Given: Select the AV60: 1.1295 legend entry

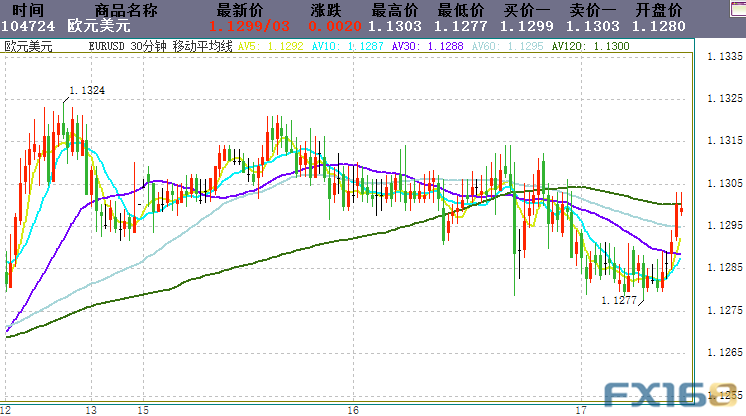Looking at the screenshot, I should coord(508,47).
